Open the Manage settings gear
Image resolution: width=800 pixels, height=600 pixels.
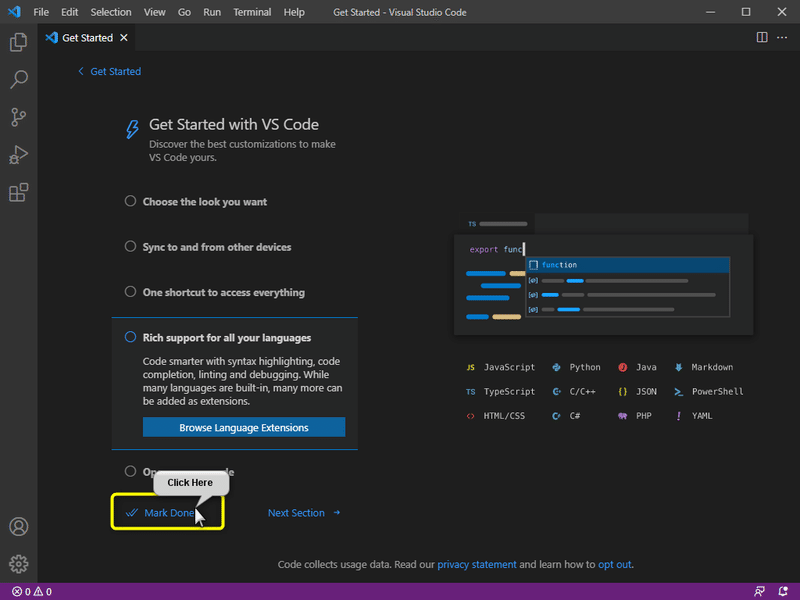tap(18, 563)
